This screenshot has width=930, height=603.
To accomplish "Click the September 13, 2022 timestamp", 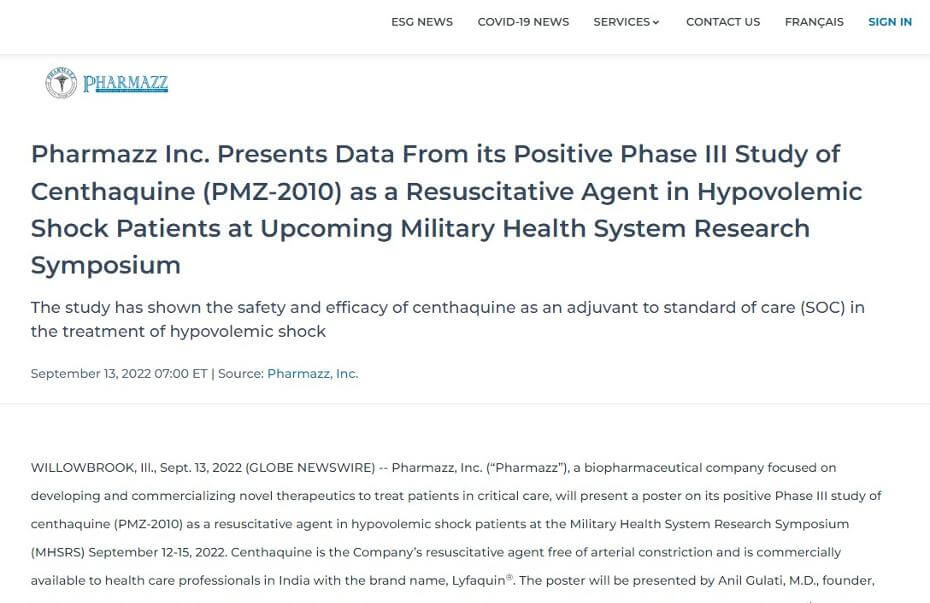I will (119, 374).
